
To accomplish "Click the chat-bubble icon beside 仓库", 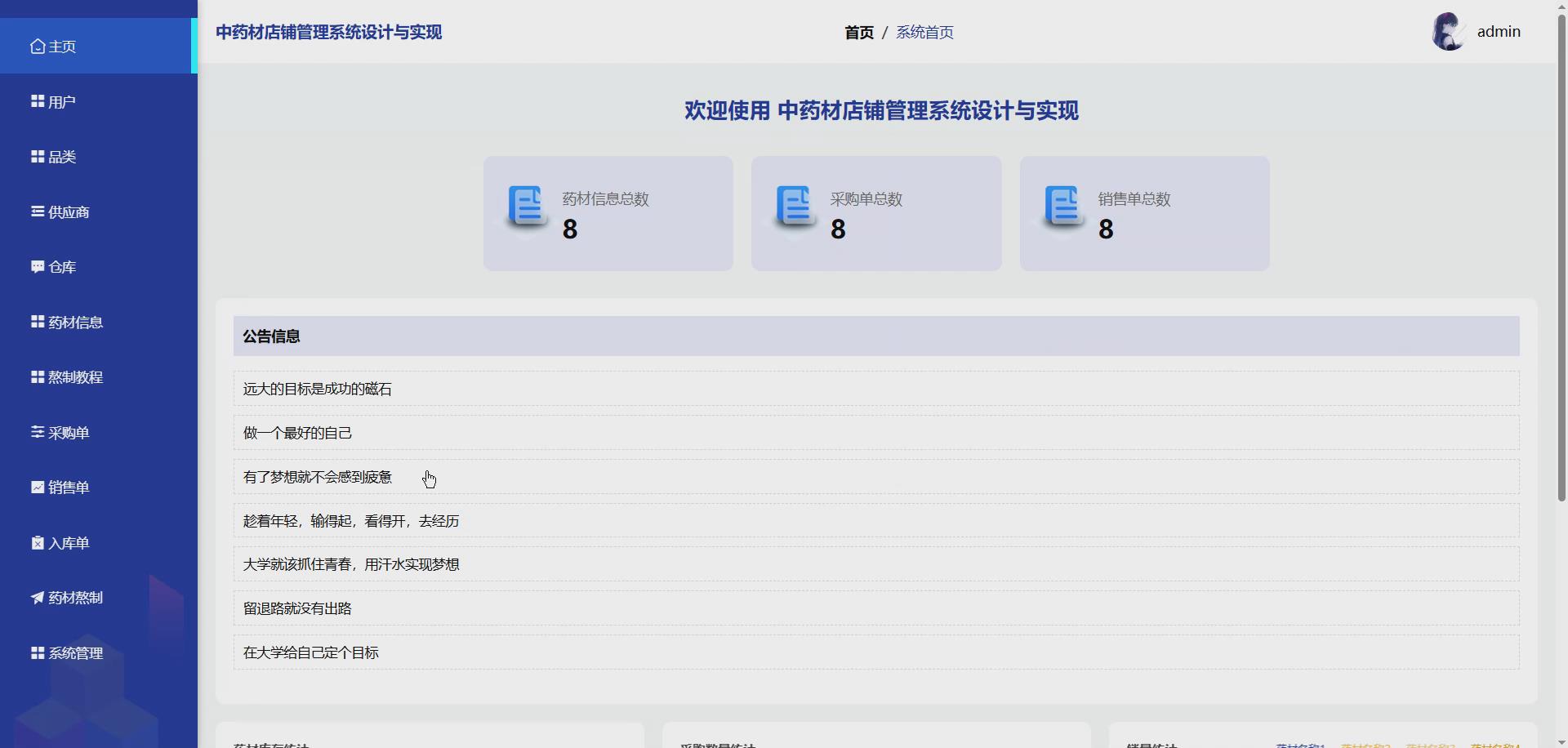I will [x=38, y=266].
